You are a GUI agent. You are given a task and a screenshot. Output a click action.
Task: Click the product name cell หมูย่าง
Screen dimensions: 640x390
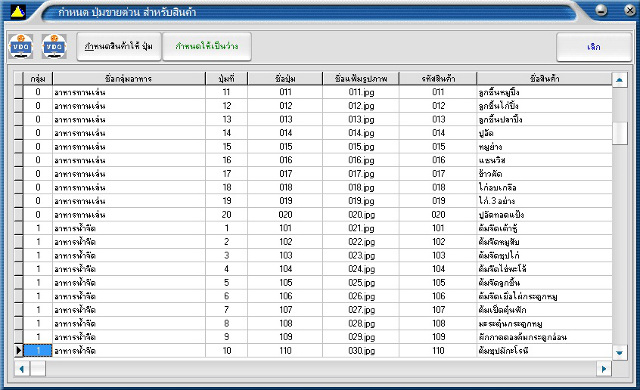click(544, 146)
